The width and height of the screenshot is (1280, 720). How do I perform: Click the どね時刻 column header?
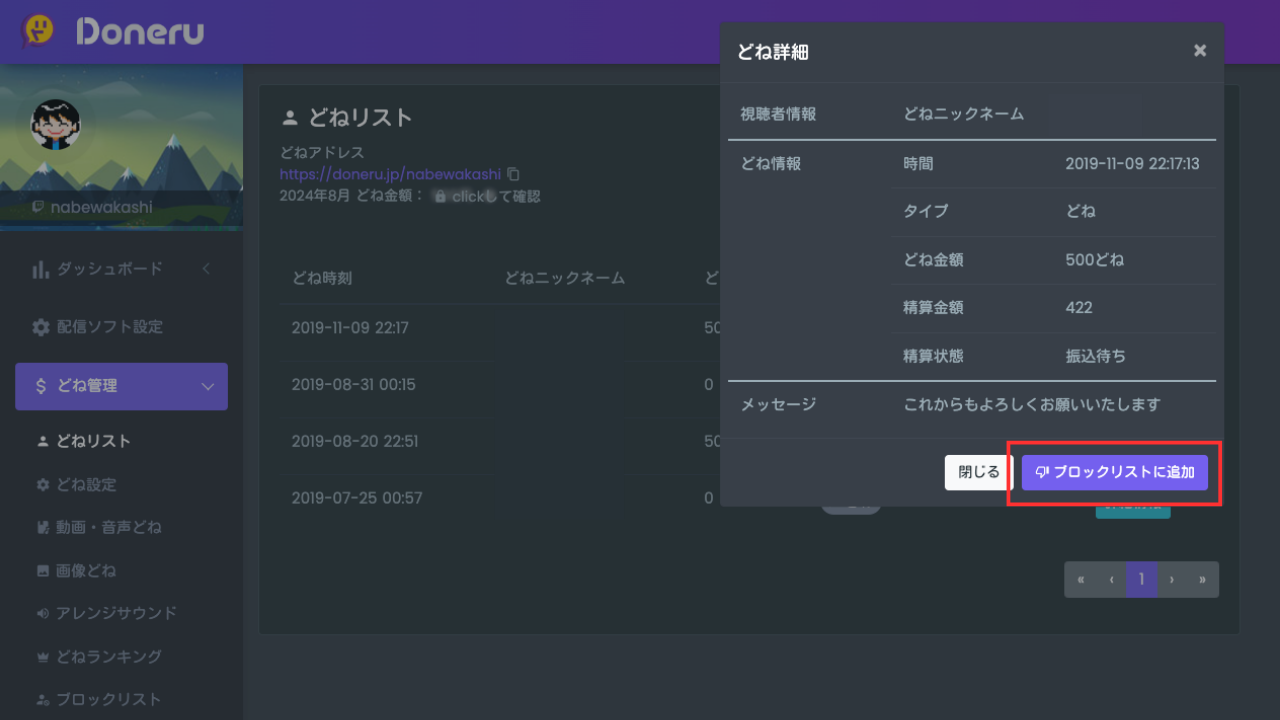pos(322,278)
